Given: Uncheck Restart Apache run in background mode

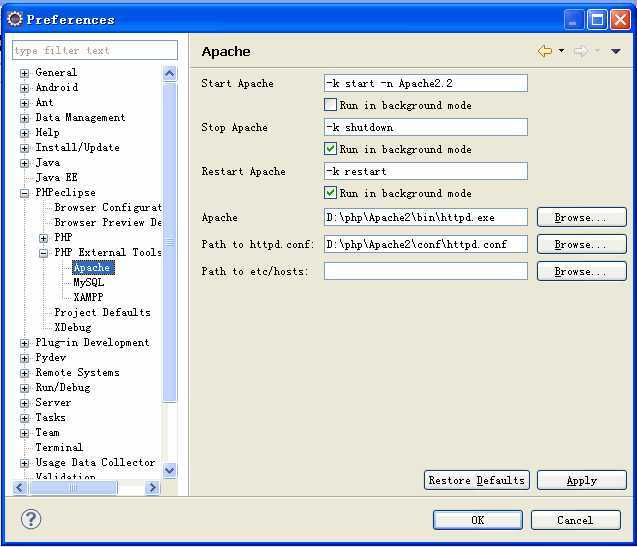Looking at the screenshot, I should (x=330, y=193).
